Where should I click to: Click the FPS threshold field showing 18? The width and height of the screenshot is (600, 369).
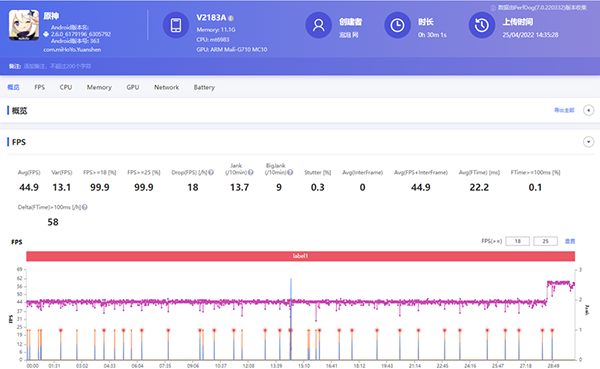517,241
